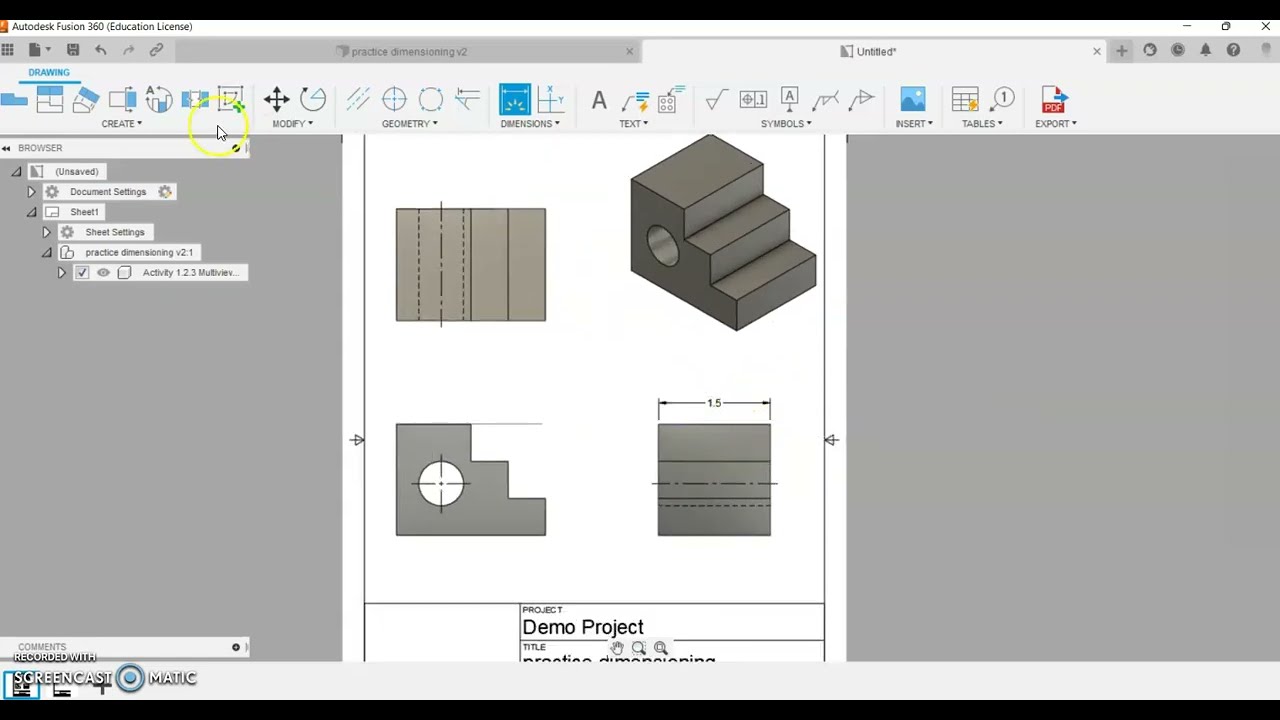Open the Help question mark menu
1280x720 pixels.
pyautogui.click(x=1233, y=50)
